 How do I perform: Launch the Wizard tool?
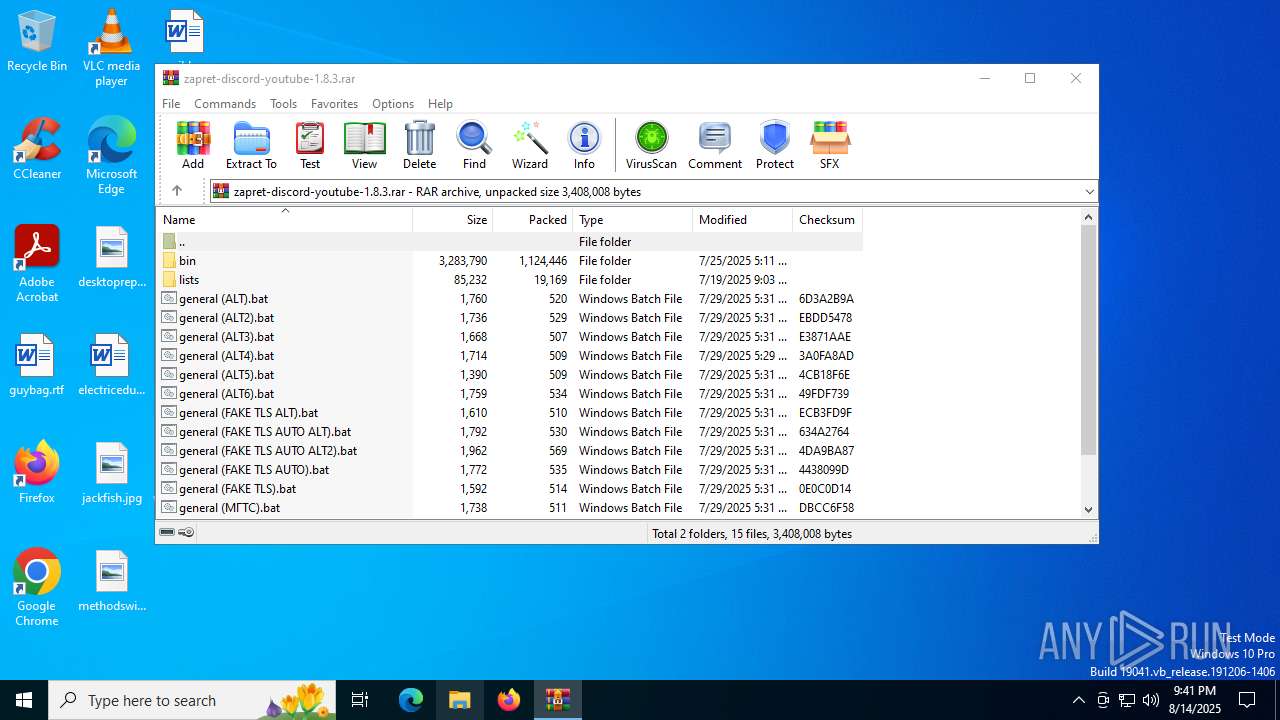click(530, 146)
